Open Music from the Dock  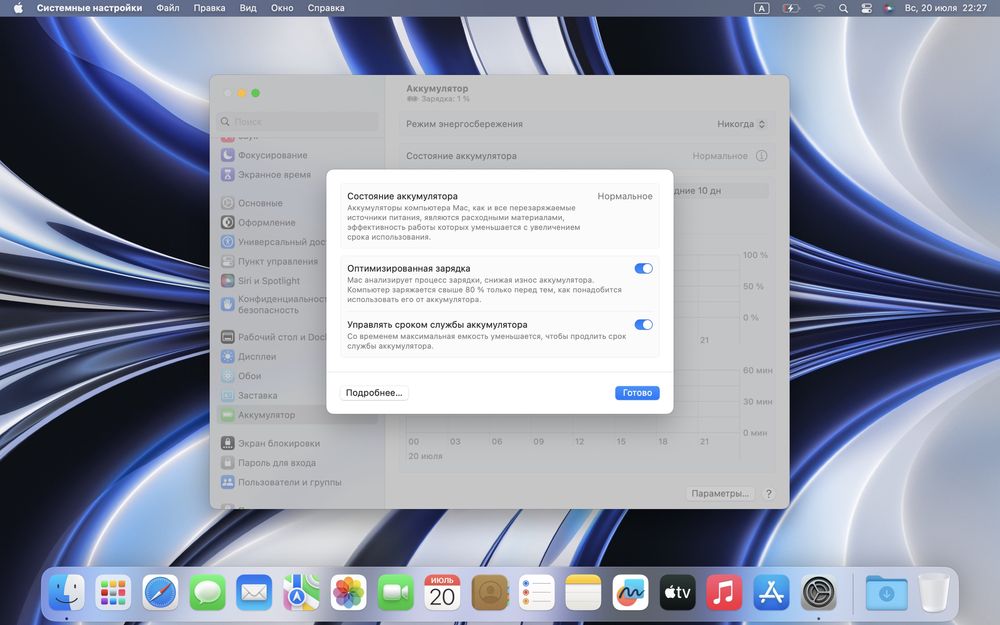724,592
